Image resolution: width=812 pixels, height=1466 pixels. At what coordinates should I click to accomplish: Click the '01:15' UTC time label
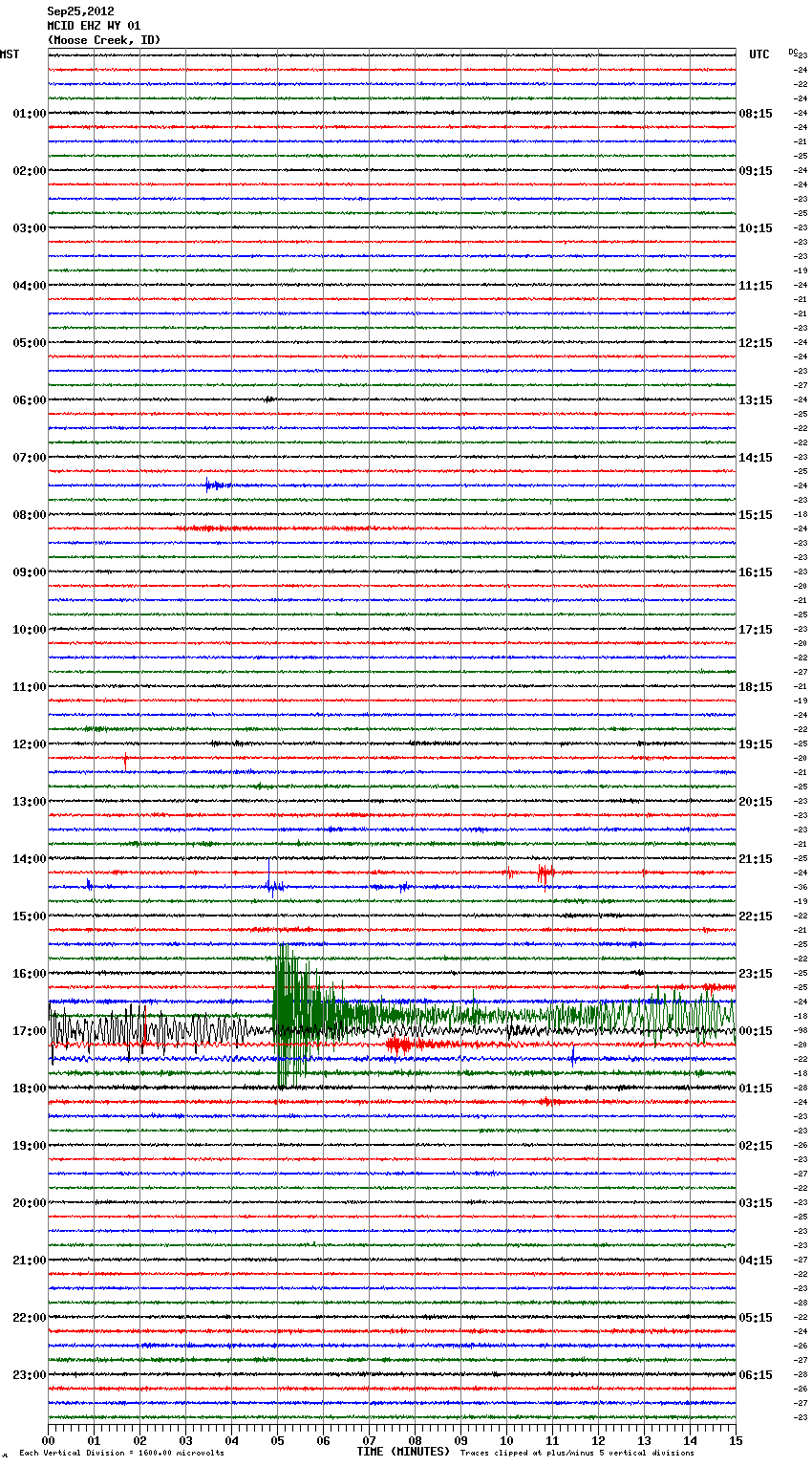756,1089
